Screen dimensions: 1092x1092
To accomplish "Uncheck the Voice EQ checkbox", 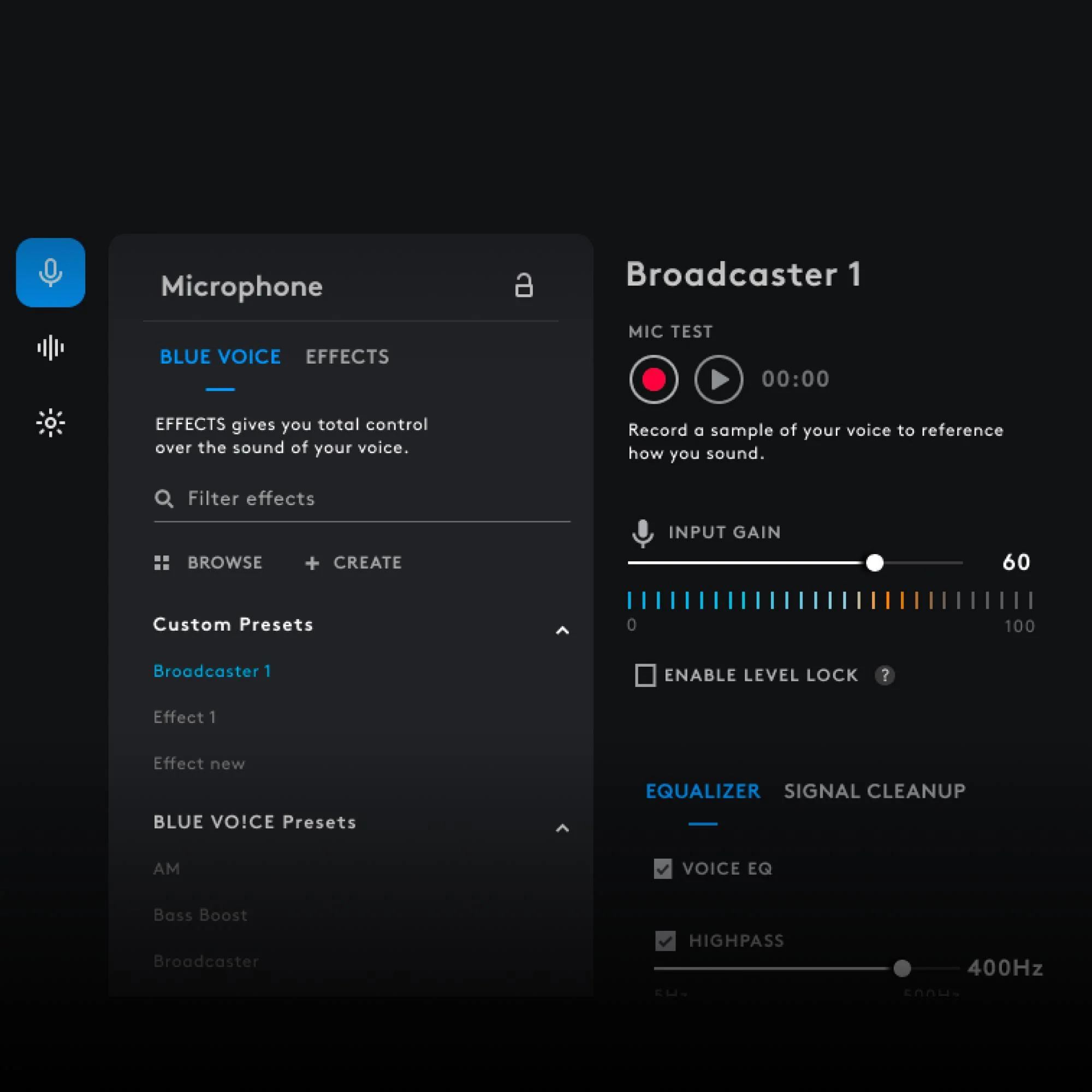I will point(663,868).
